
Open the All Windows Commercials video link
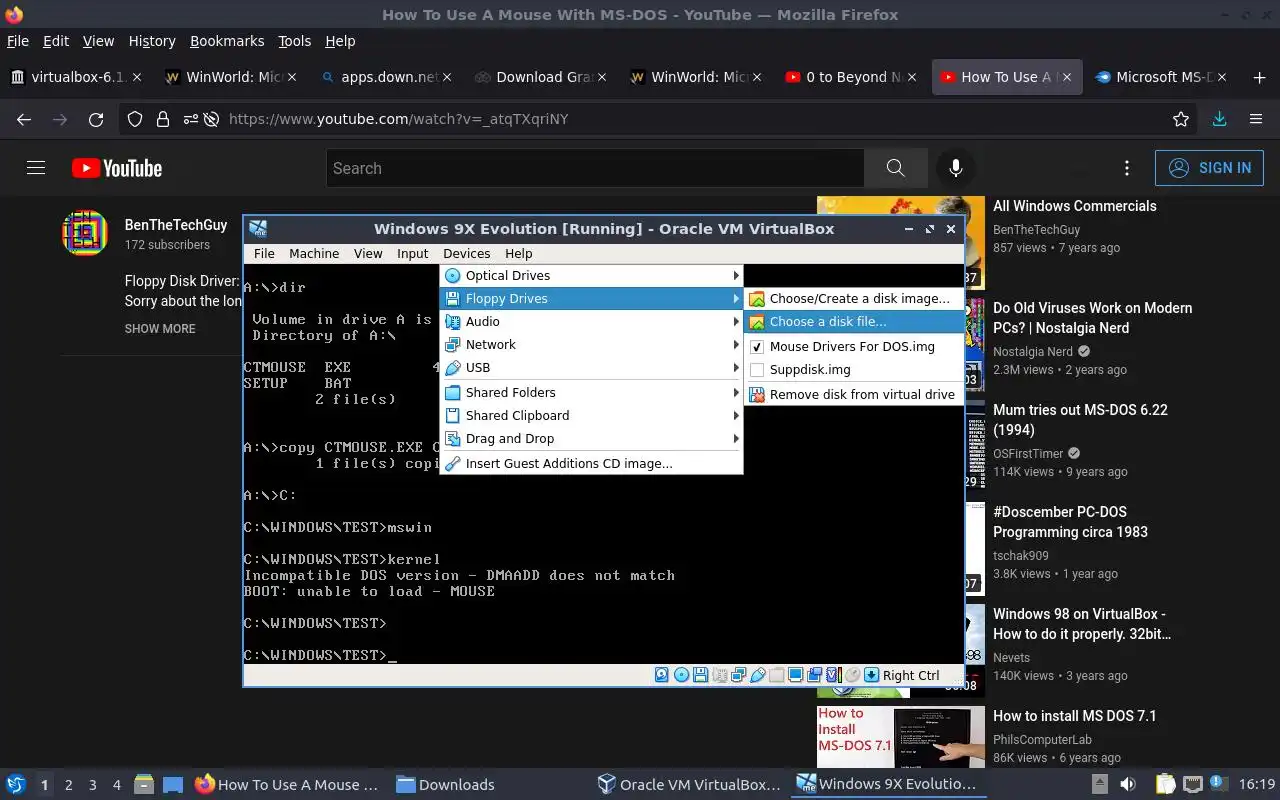1074,206
